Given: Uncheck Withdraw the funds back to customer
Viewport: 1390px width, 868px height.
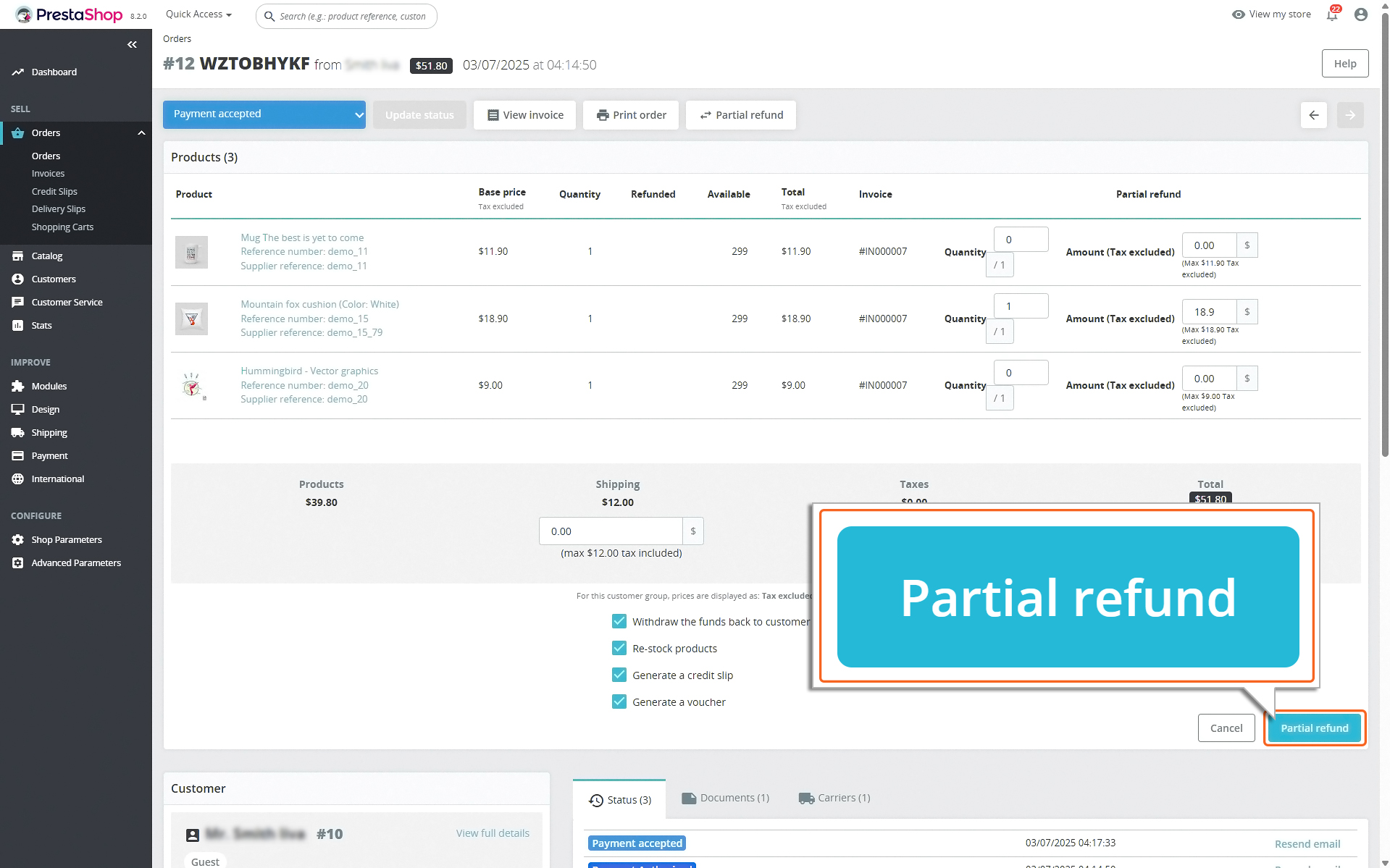Looking at the screenshot, I should pos(619,621).
